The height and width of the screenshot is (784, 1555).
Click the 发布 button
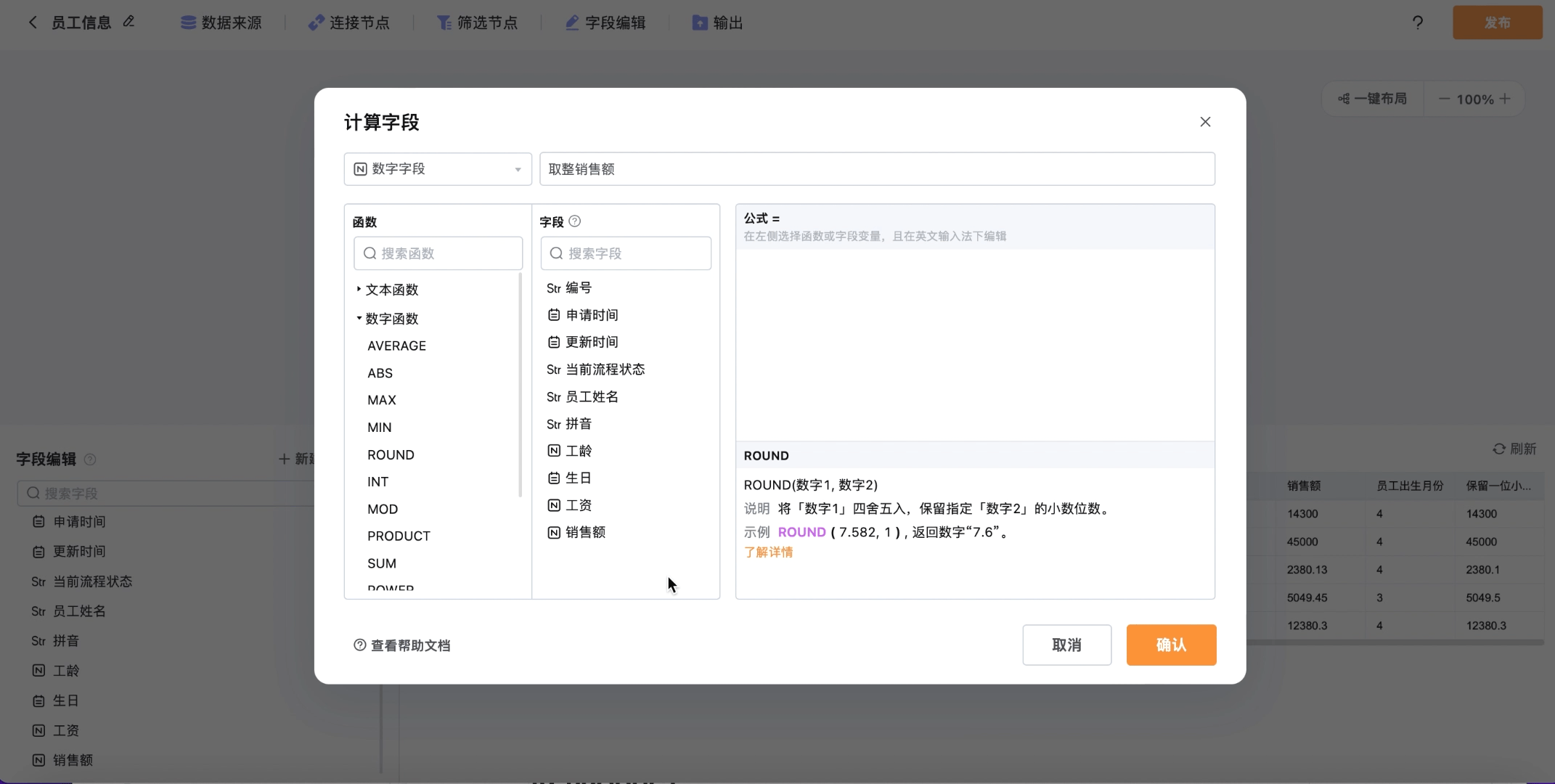click(x=1497, y=23)
